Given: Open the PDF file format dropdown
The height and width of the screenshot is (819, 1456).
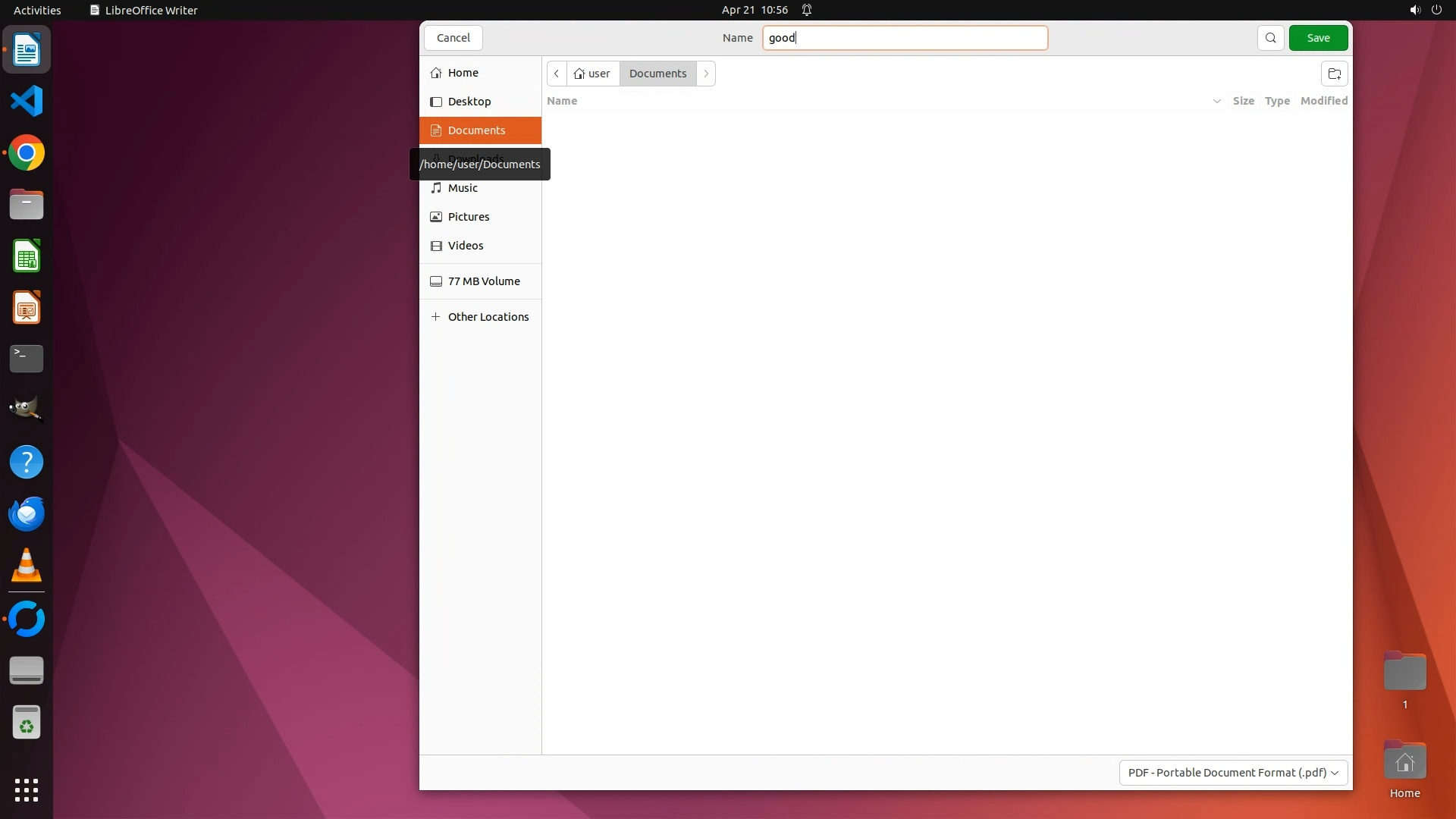Looking at the screenshot, I should click(x=1233, y=773).
